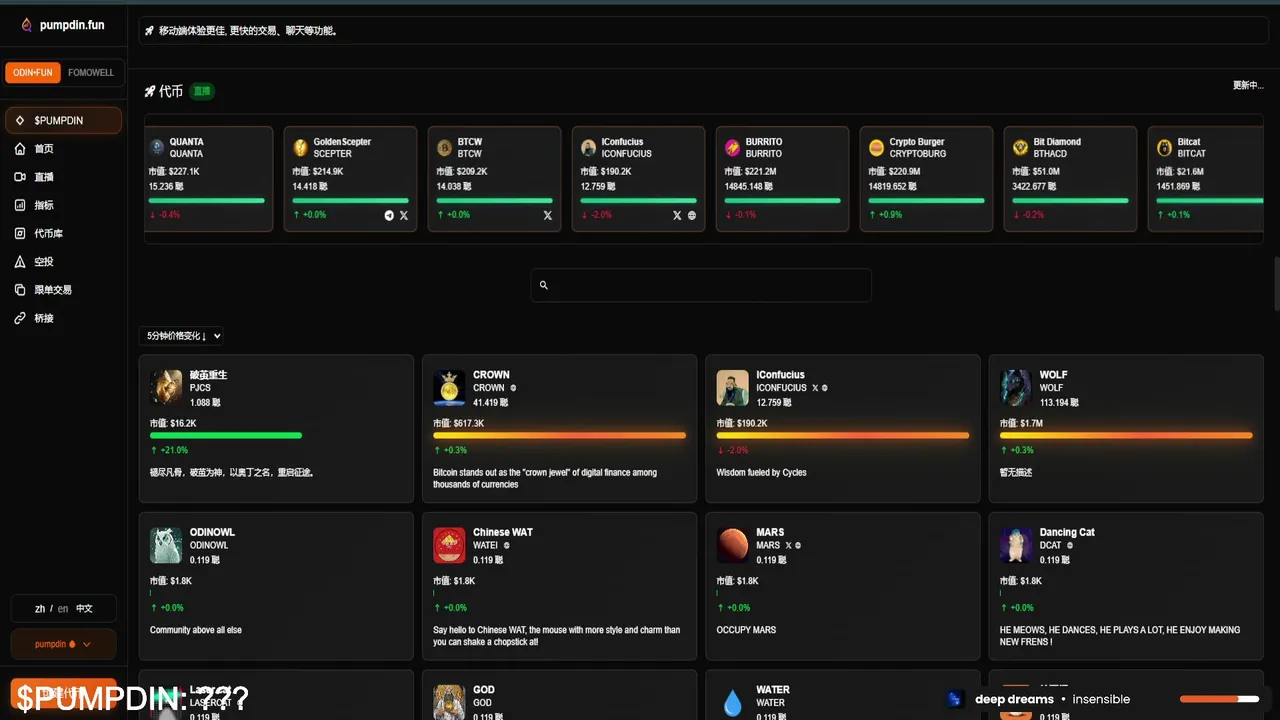1280x720 pixels.
Task: Focus the token search input field
Action: 701,285
